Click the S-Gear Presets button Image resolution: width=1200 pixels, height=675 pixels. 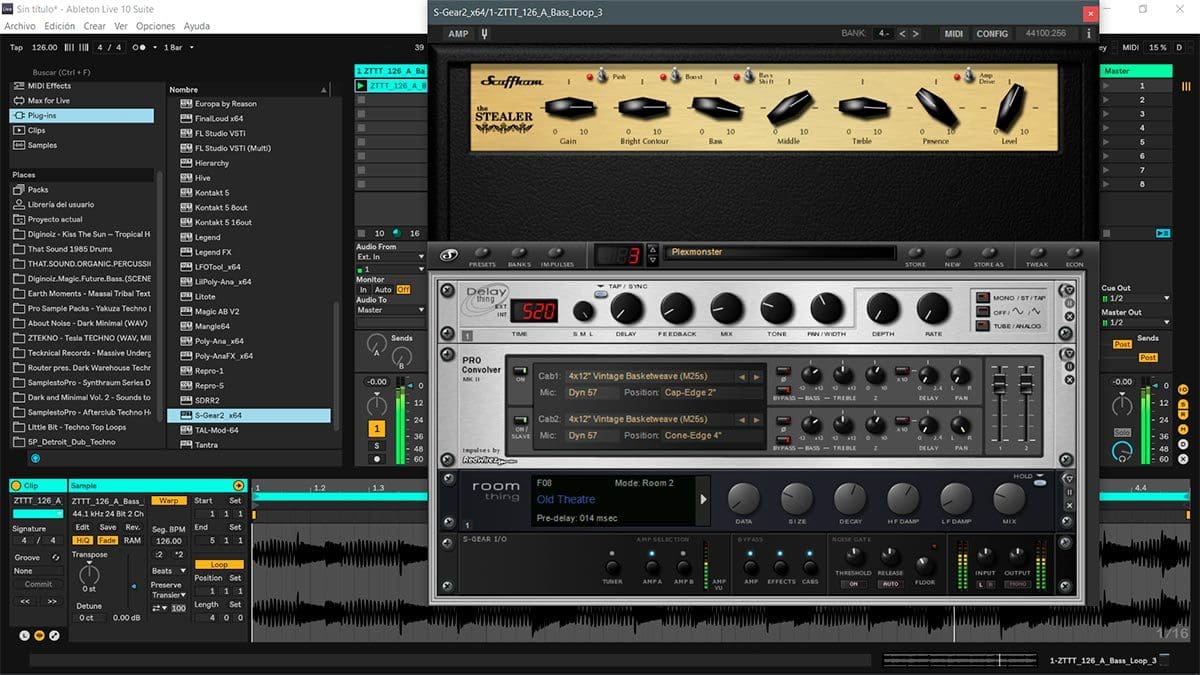(x=482, y=253)
